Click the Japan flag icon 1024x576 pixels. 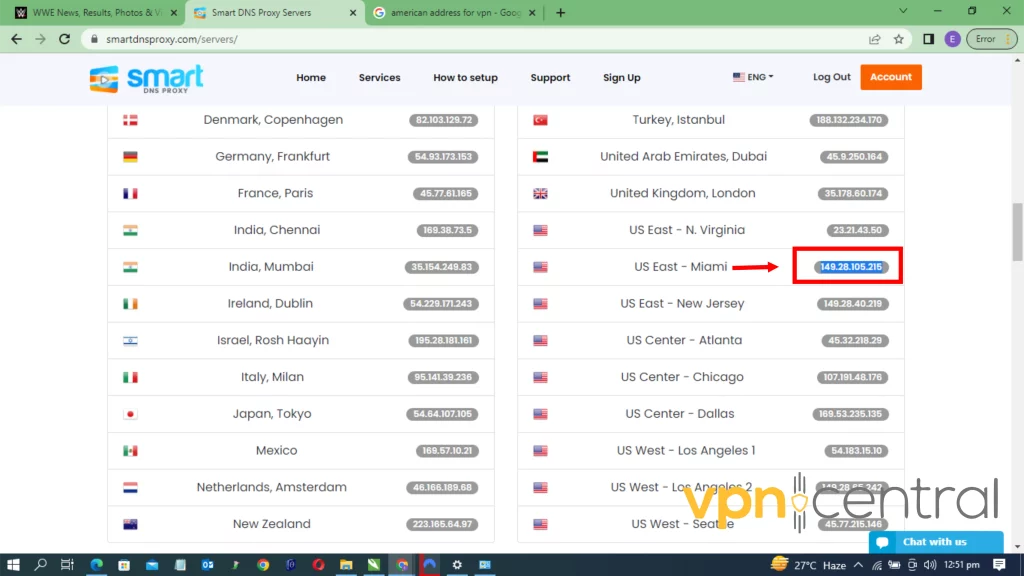(x=129, y=413)
